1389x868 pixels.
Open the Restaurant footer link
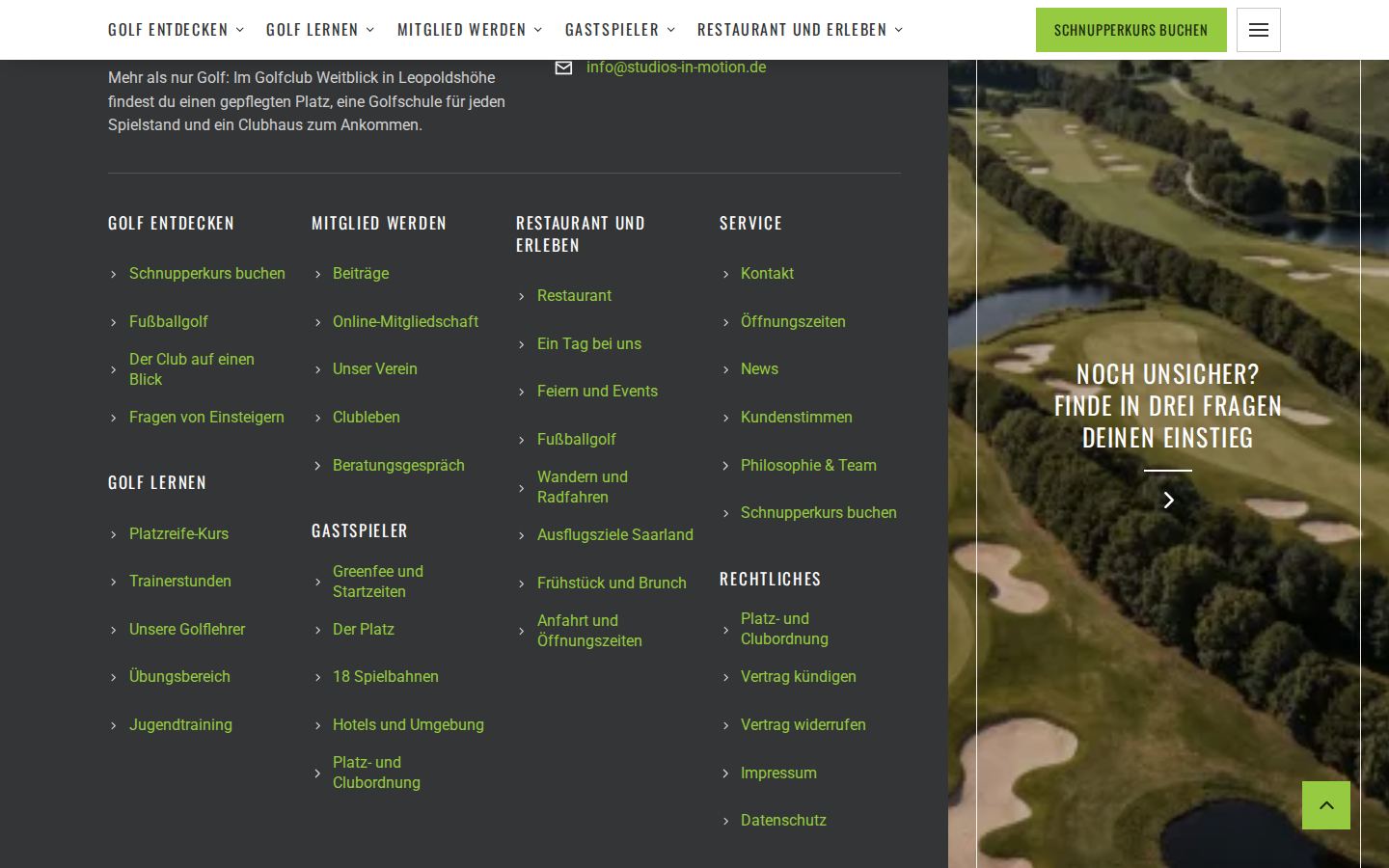click(574, 295)
